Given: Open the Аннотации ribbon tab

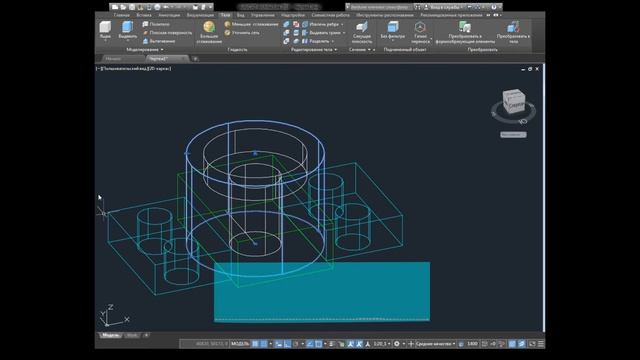Looking at the screenshot, I should 169,15.
